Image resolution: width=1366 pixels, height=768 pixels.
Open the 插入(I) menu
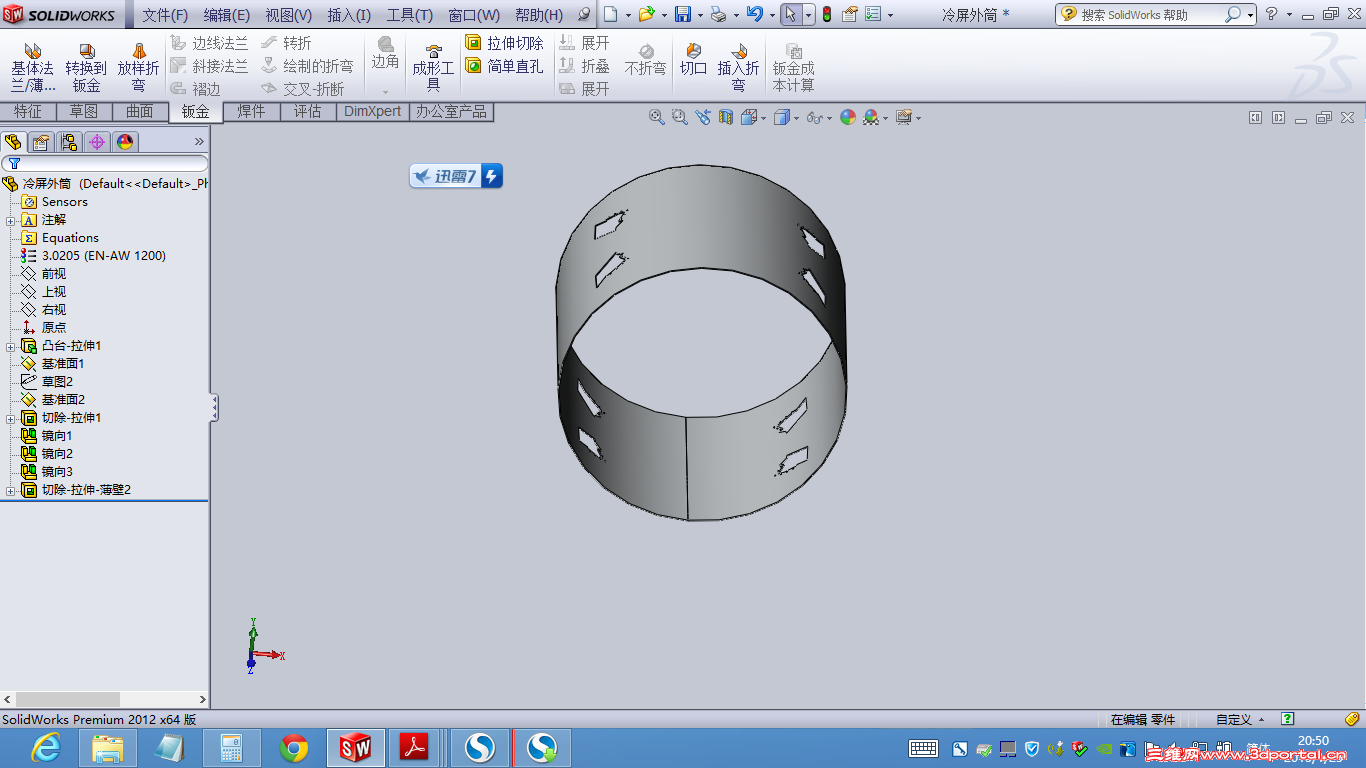point(348,15)
